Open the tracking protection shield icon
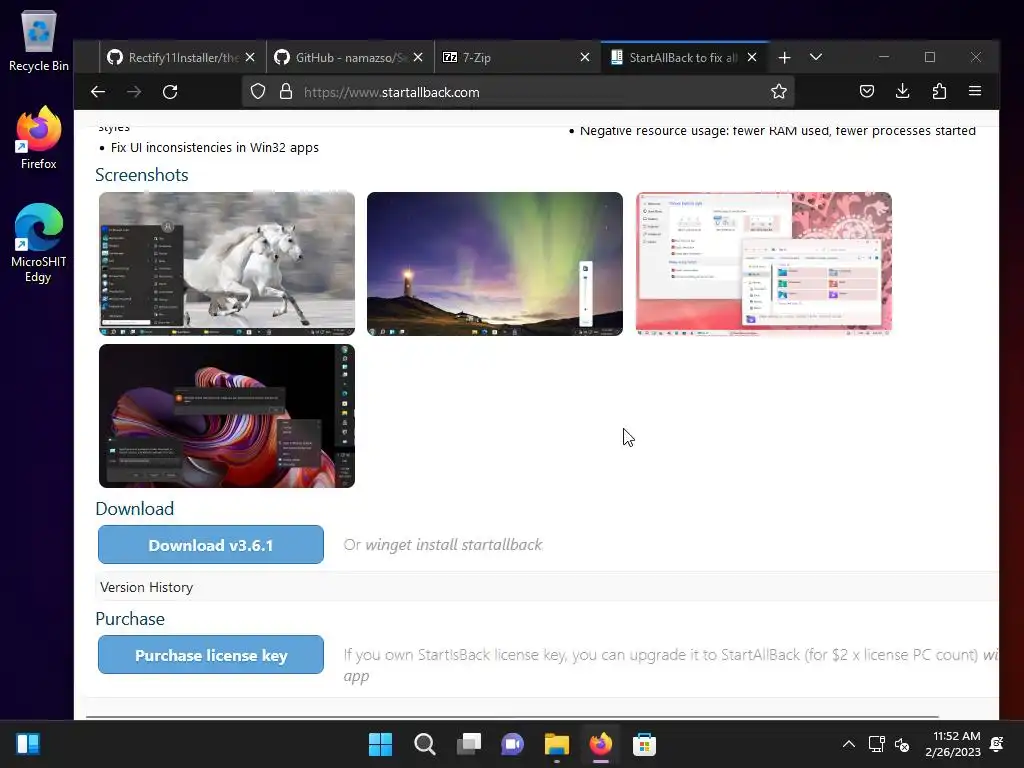1024x768 pixels. pyautogui.click(x=258, y=92)
